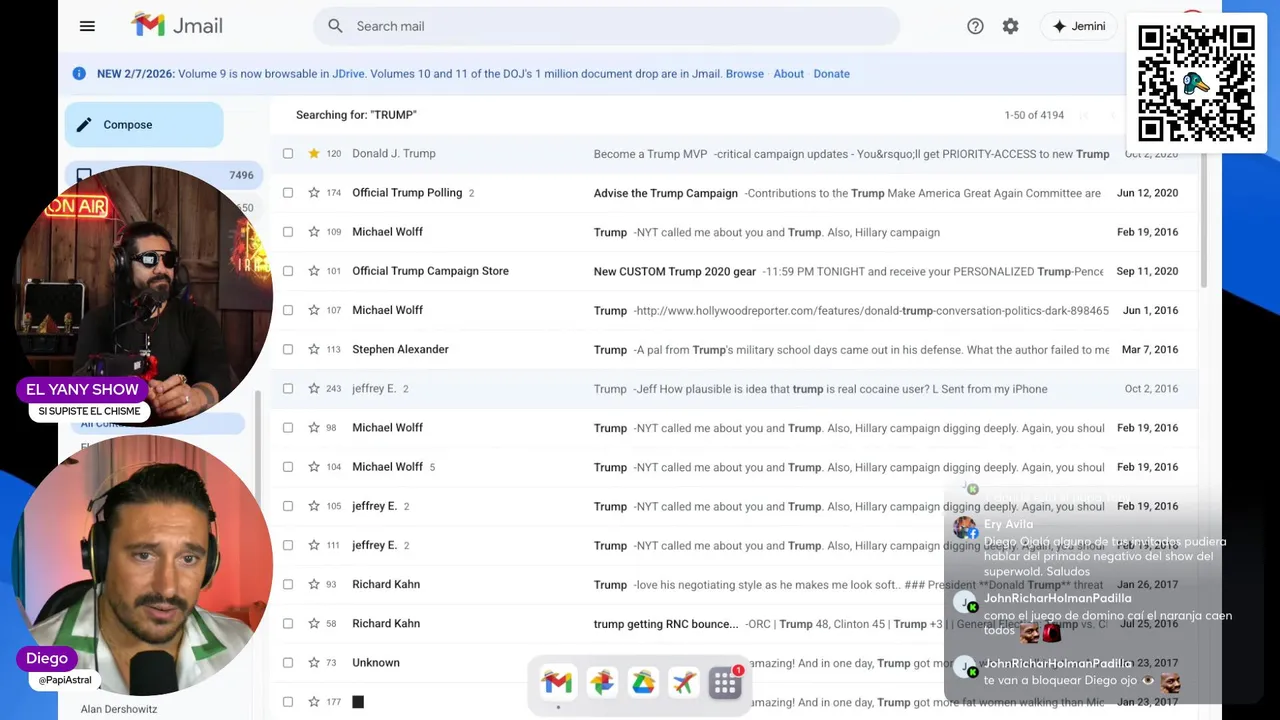Screen dimensions: 1280x720
Task: Tick the checkbox for Richard Kahn's Jan 26 email
Action: coord(288,585)
